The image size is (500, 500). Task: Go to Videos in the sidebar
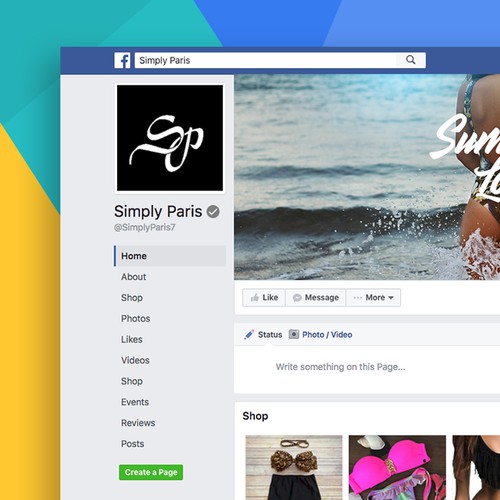(135, 360)
